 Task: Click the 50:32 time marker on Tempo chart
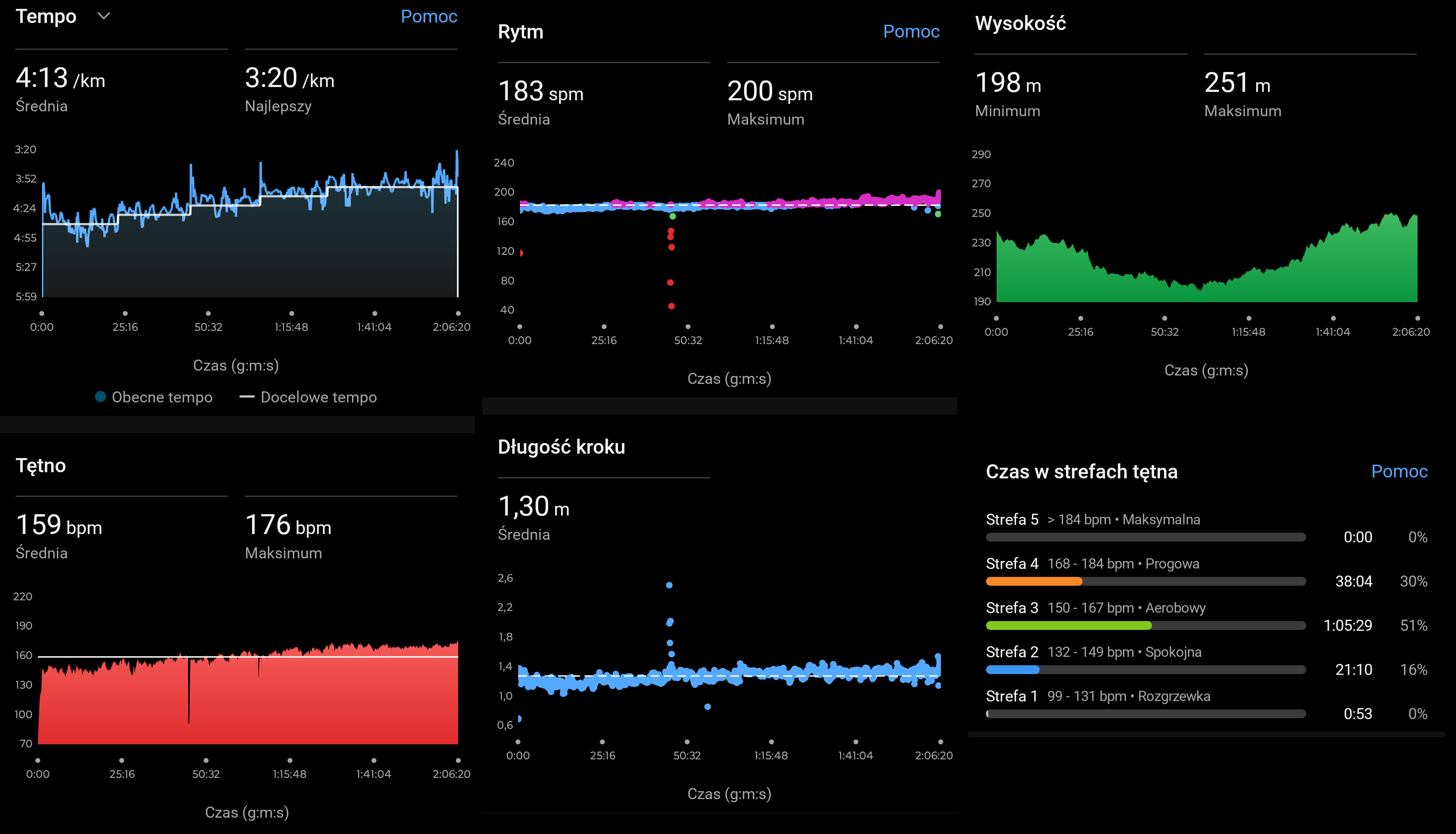pyautogui.click(x=208, y=327)
